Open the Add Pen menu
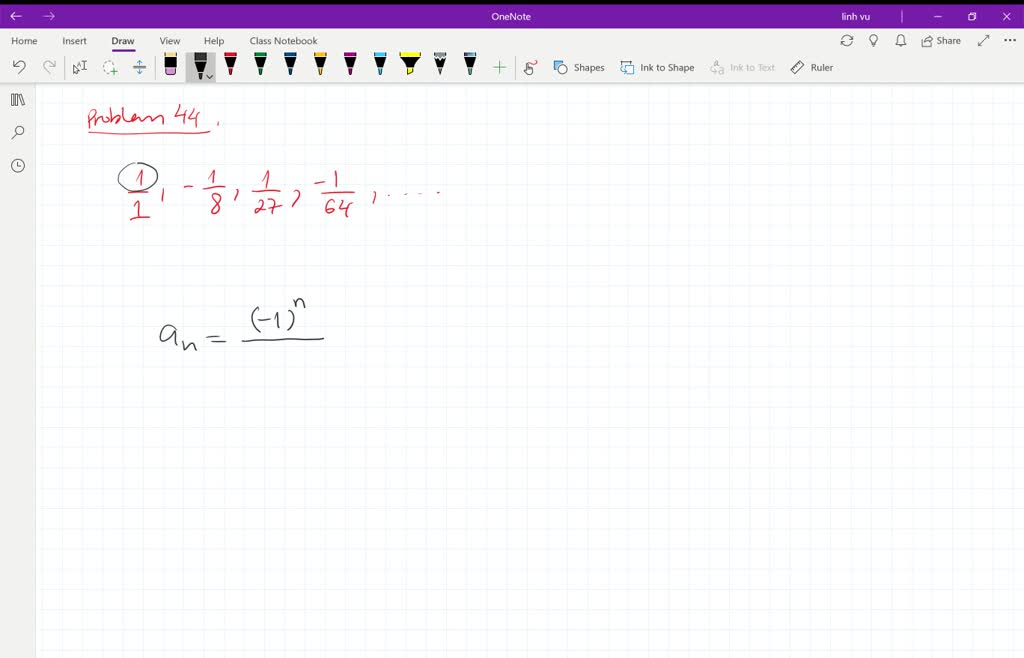 [x=499, y=67]
